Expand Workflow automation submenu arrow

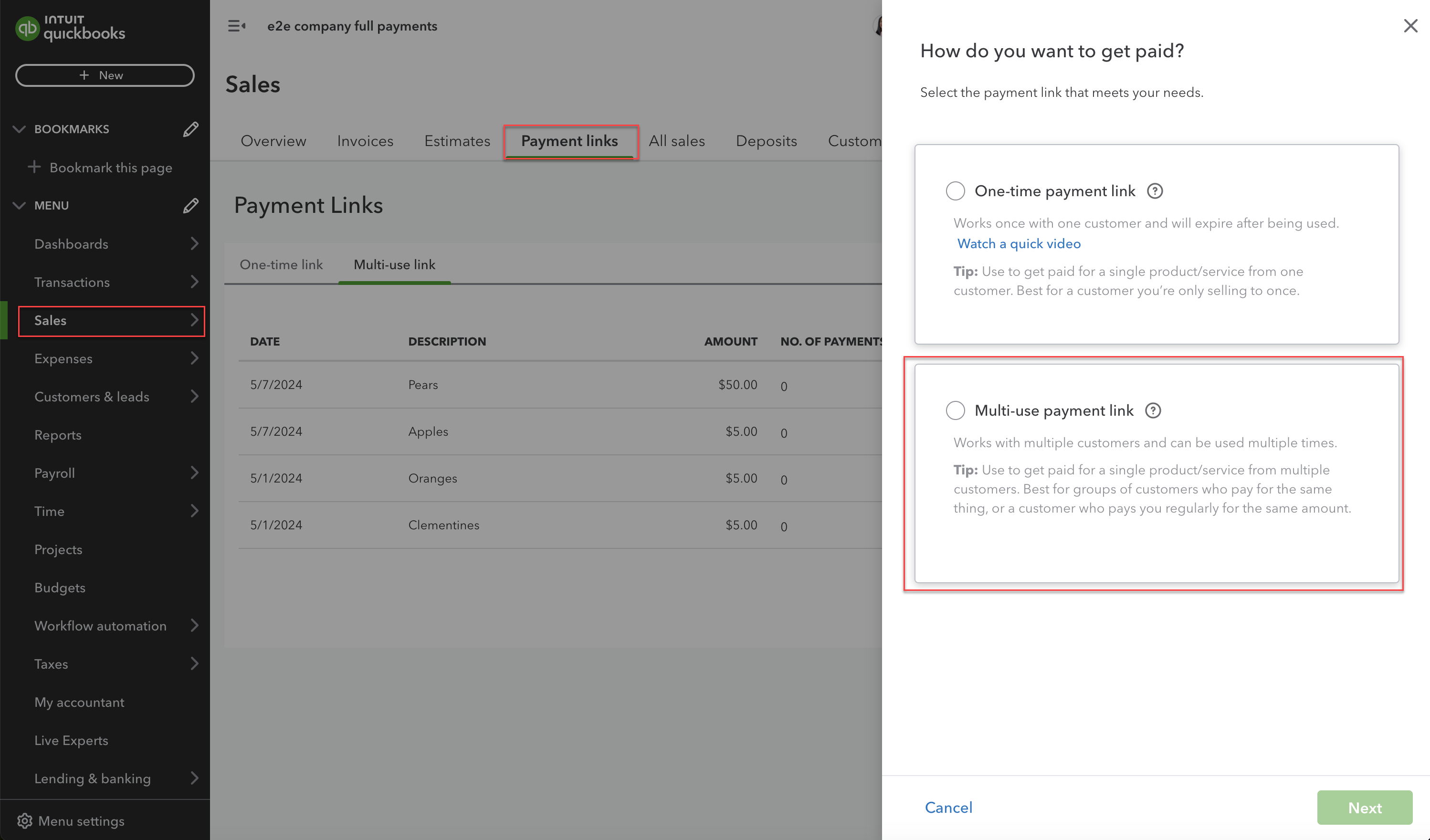pyautogui.click(x=195, y=625)
